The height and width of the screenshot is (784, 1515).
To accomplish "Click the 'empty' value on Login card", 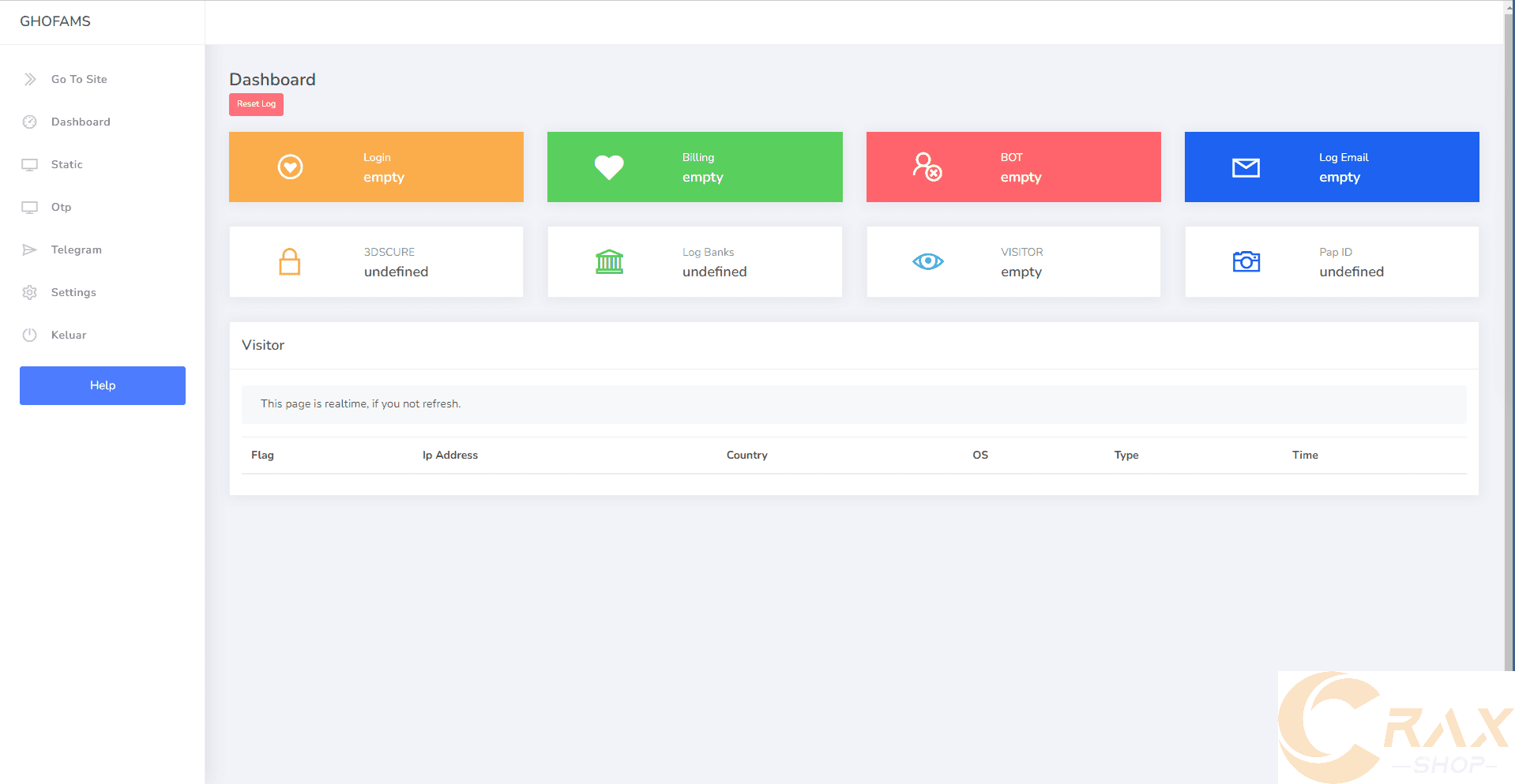I will tap(384, 178).
